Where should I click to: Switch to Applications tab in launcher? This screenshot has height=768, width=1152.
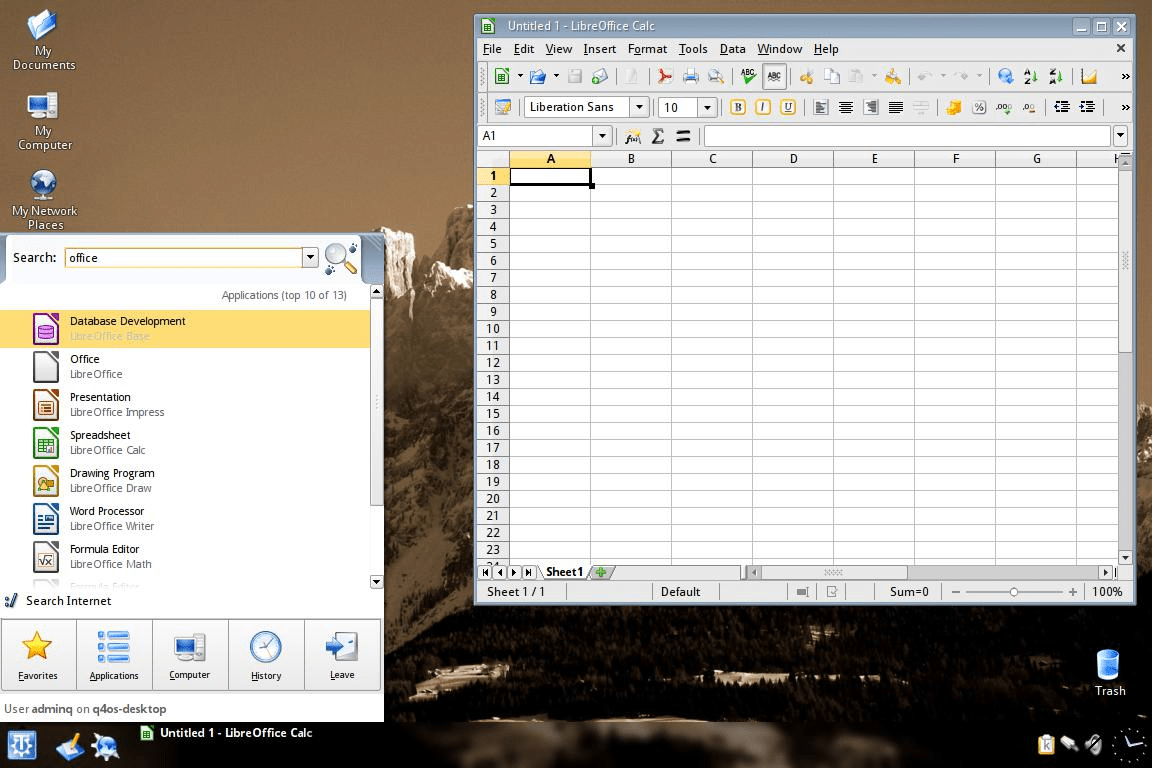[x=114, y=655]
